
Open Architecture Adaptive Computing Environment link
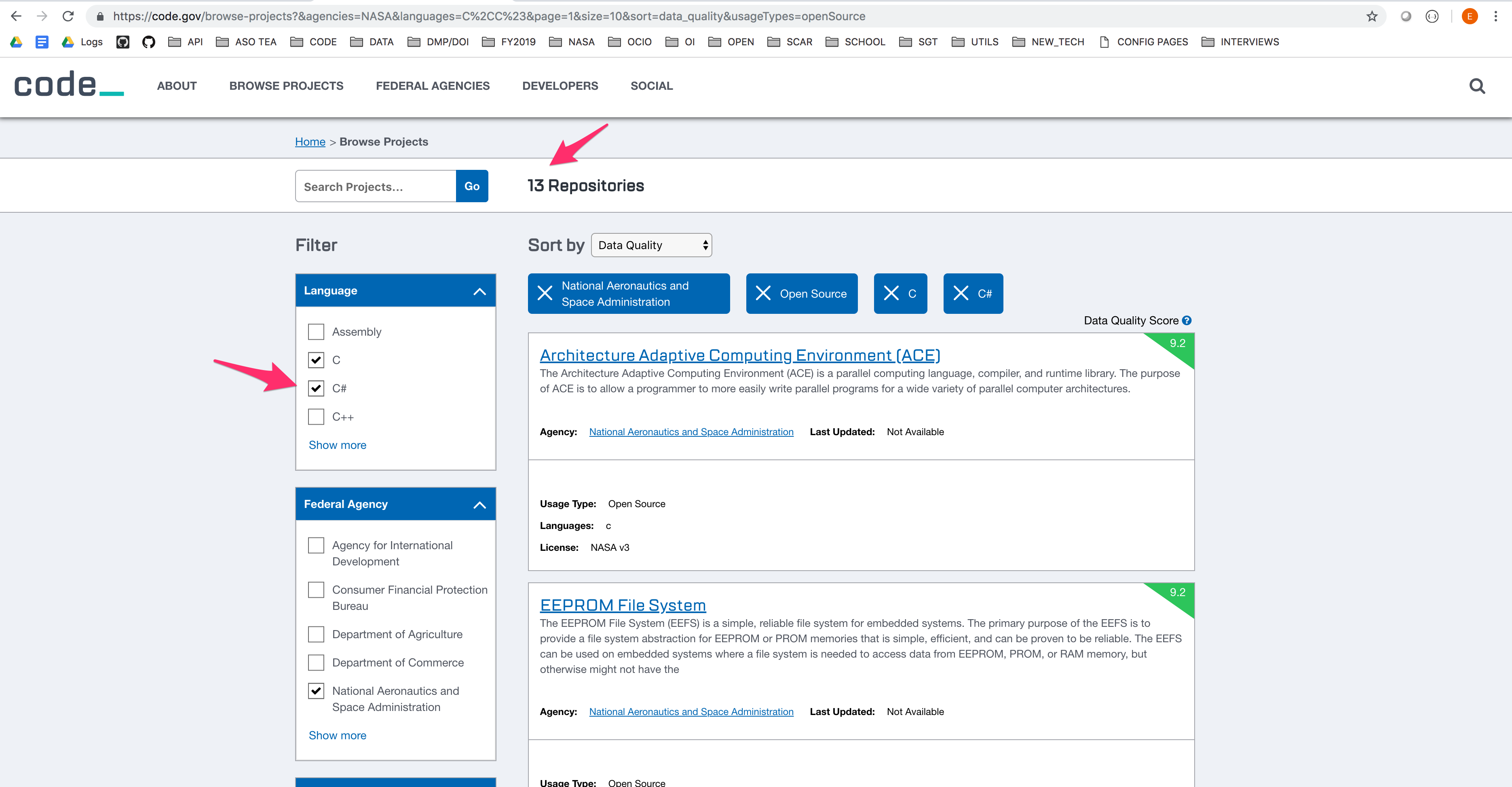click(739, 355)
